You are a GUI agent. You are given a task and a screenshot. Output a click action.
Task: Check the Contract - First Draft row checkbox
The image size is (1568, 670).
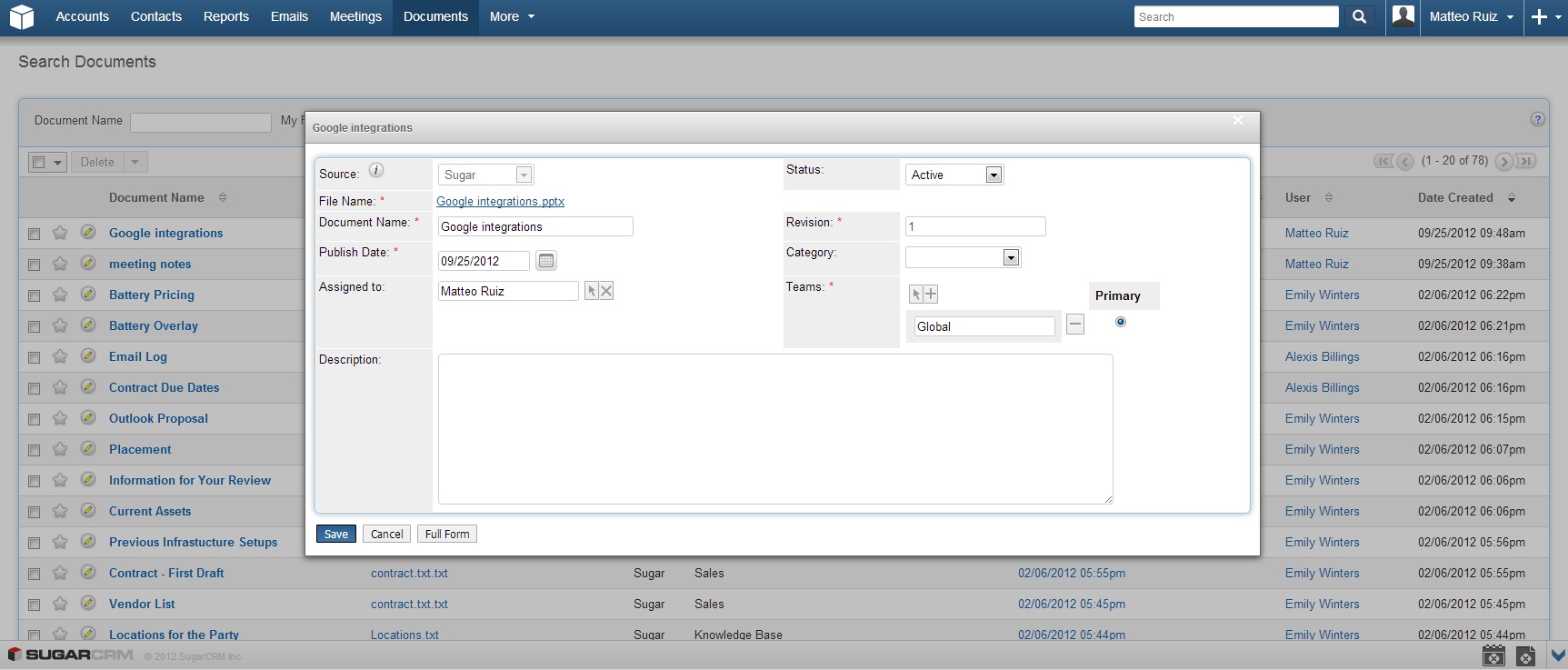34,574
